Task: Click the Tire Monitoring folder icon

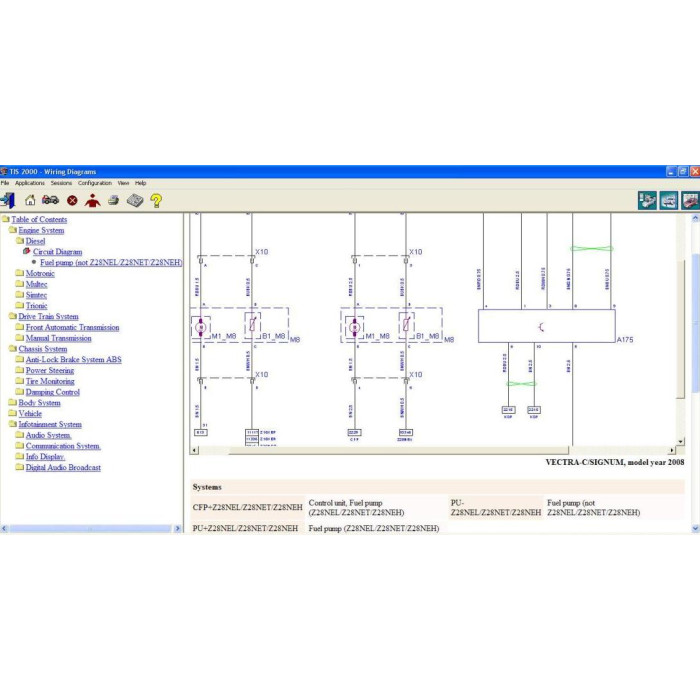Action: pos(20,381)
